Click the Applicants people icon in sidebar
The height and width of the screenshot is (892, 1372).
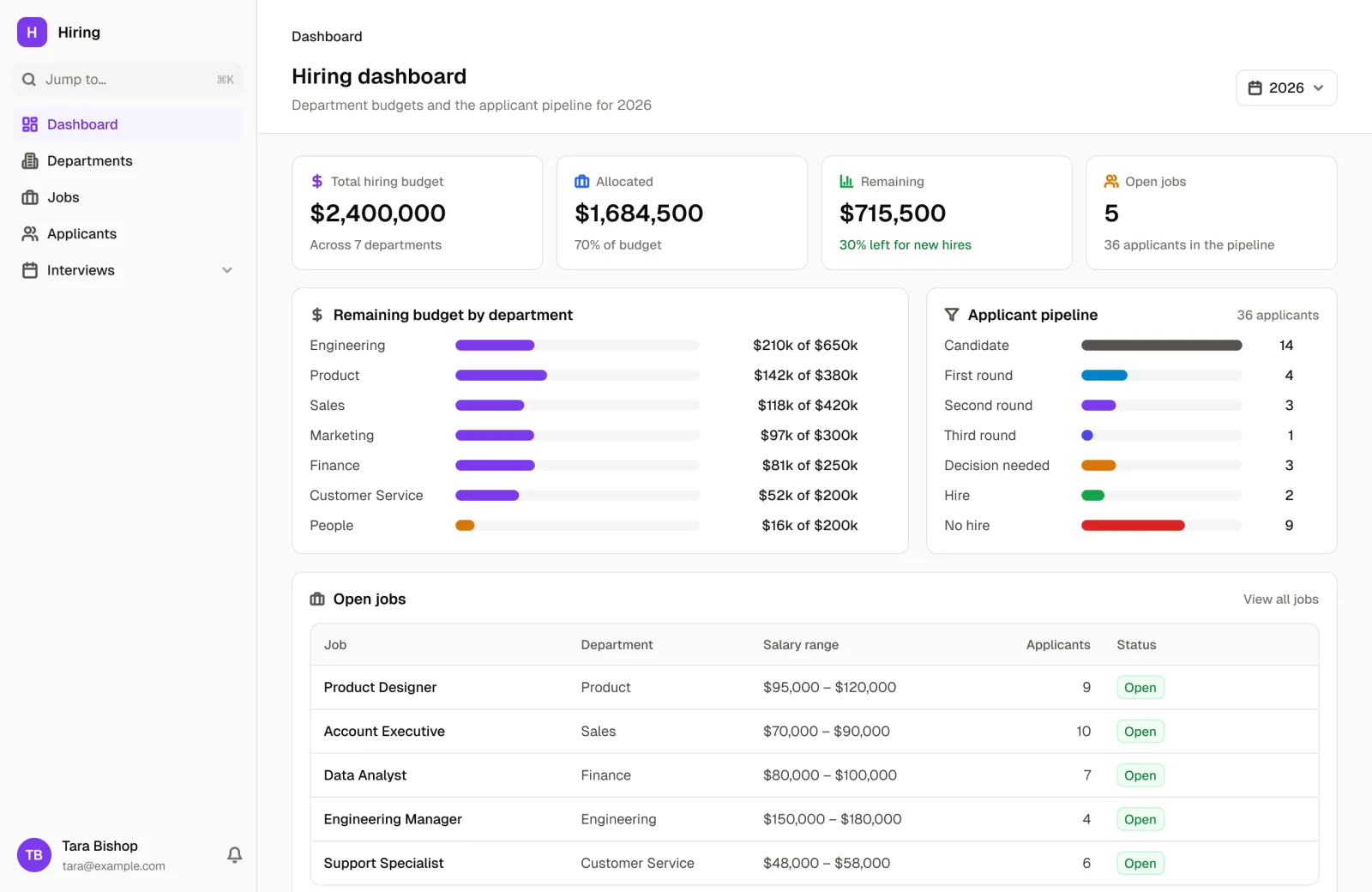tap(30, 234)
